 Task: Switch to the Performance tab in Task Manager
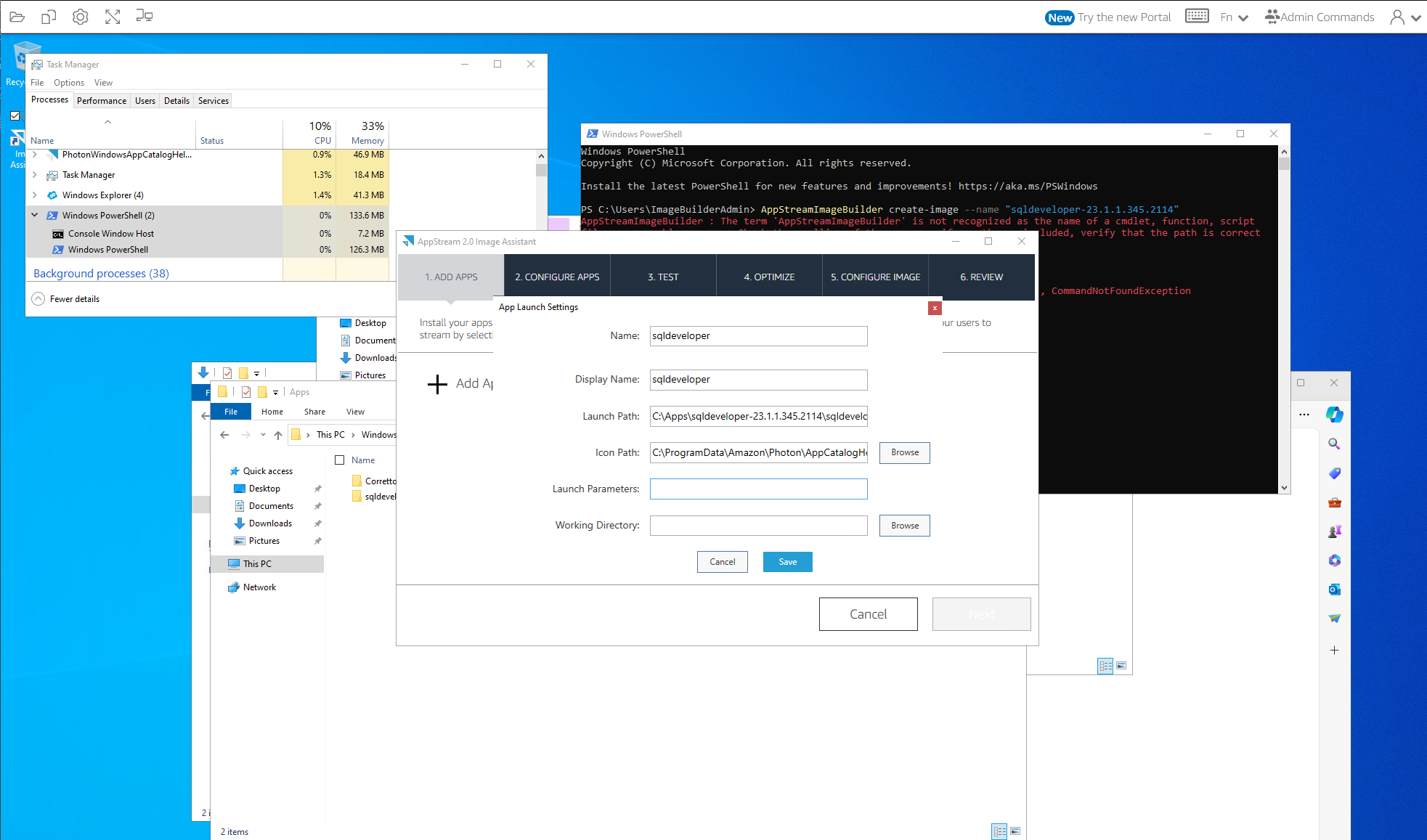(102, 100)
